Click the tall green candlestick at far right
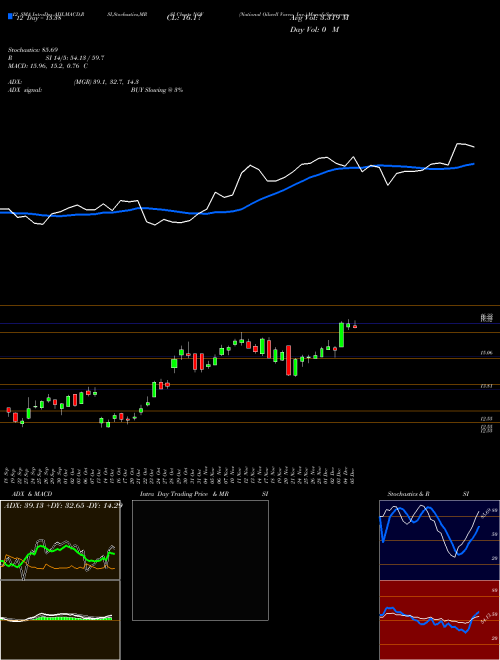 click(x=341, y=335)
